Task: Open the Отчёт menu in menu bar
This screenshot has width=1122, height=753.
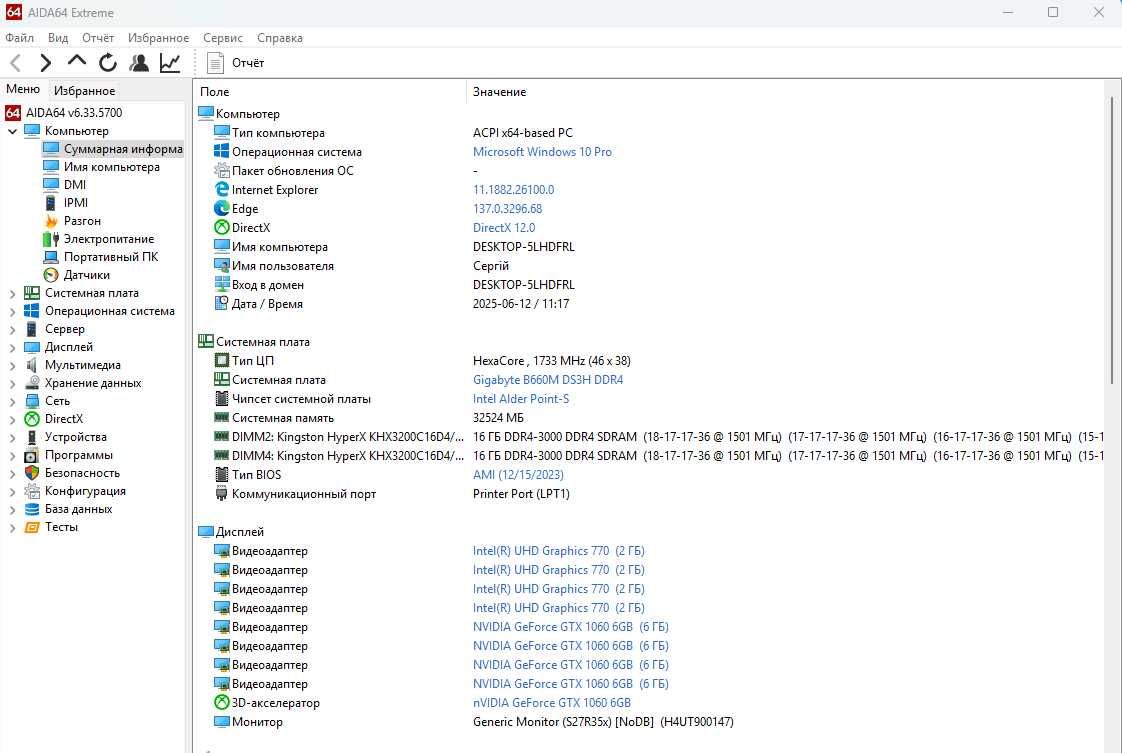Action: [x=98, y=38]
